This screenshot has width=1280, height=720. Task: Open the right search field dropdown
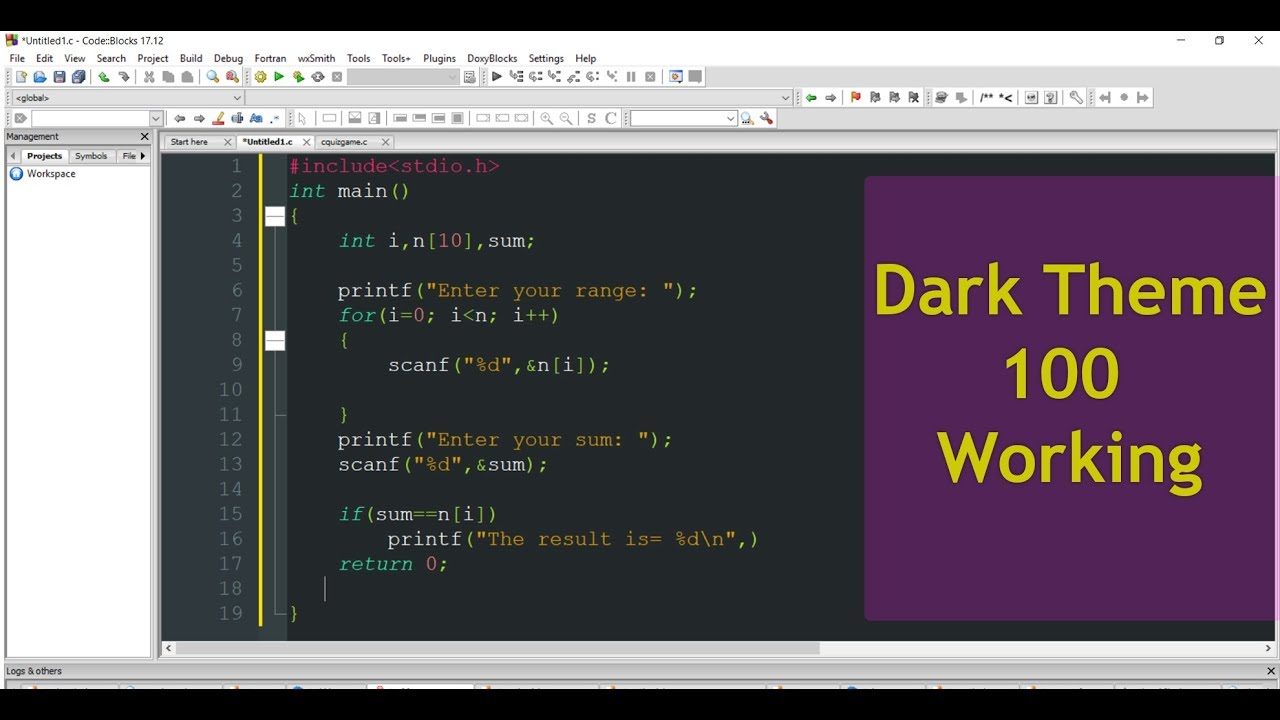[x=731, y=118]
